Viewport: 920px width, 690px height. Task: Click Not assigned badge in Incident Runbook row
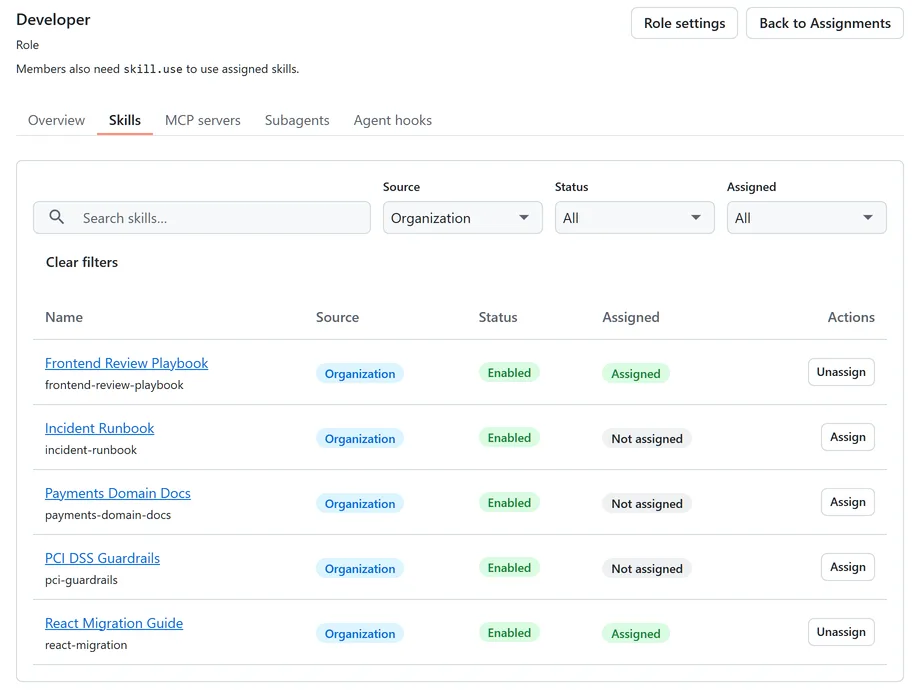[647, 439]
